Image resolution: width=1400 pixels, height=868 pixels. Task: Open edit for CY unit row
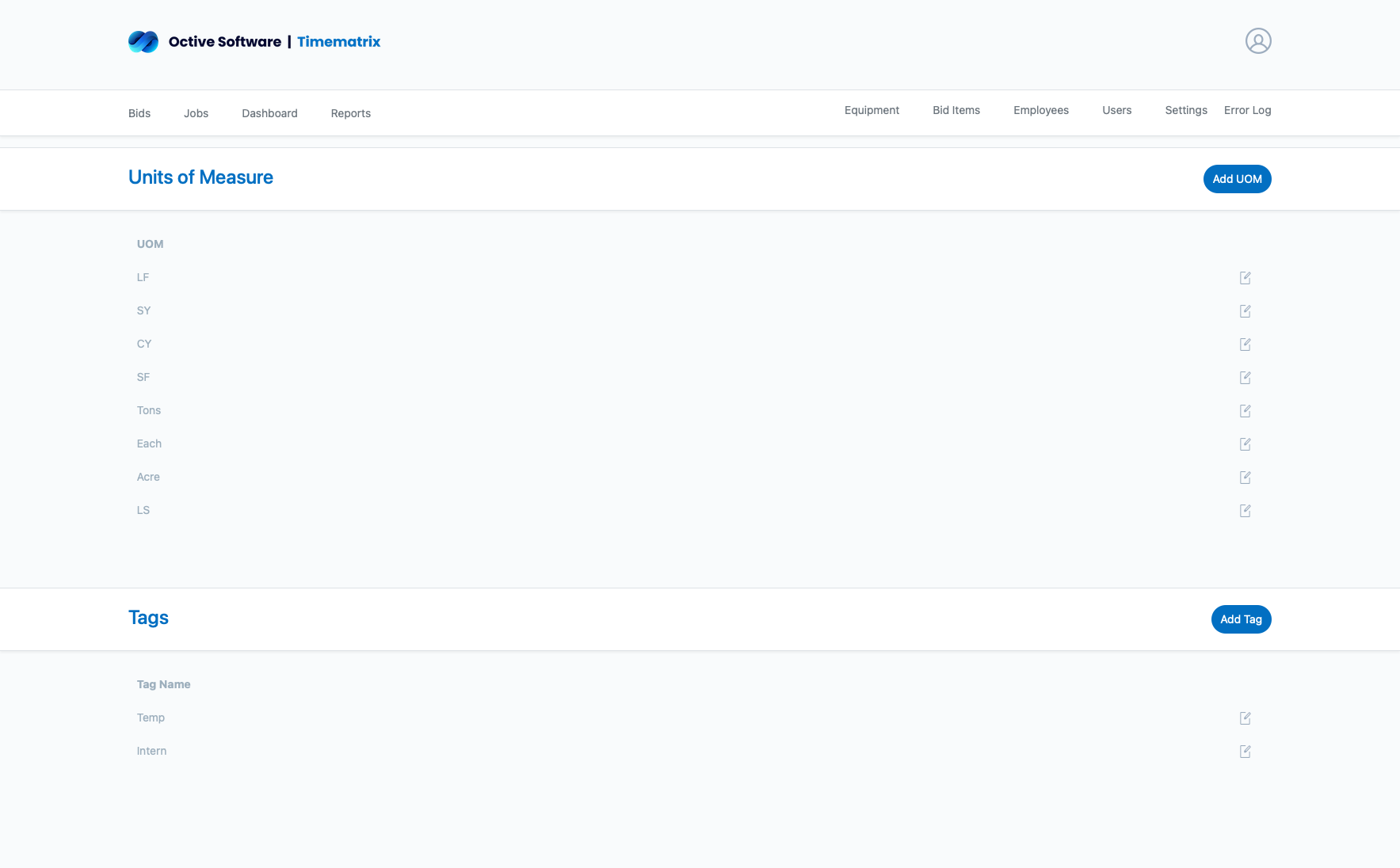[x=1245, y=345]
